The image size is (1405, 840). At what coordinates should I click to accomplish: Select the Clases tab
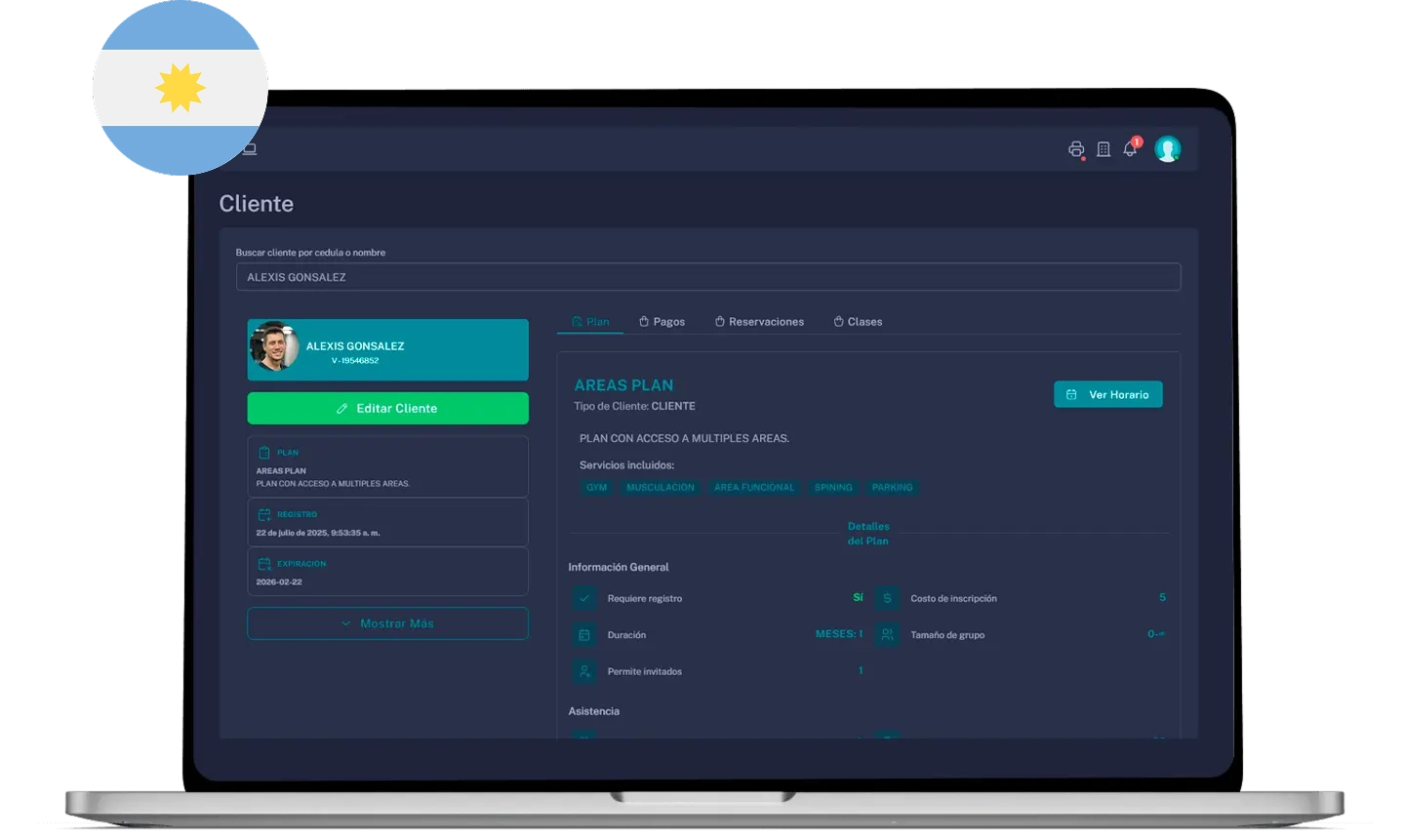click(858, 322)
